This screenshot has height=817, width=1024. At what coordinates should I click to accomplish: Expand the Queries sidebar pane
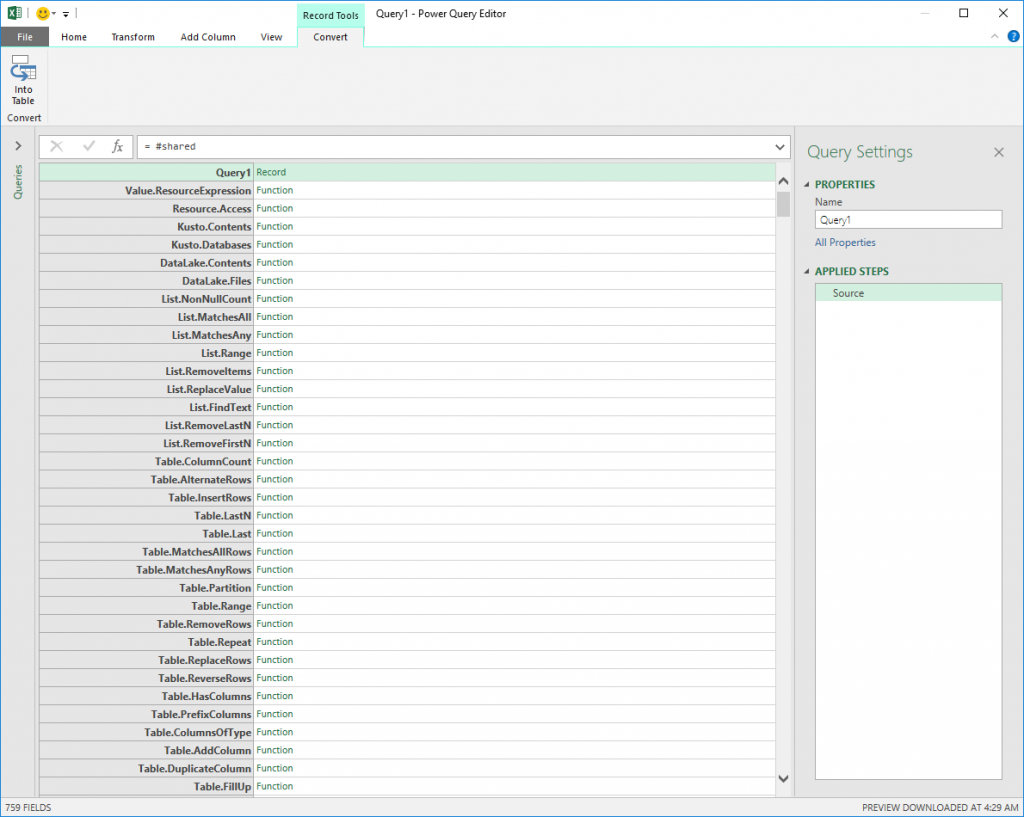pos(17,144)
